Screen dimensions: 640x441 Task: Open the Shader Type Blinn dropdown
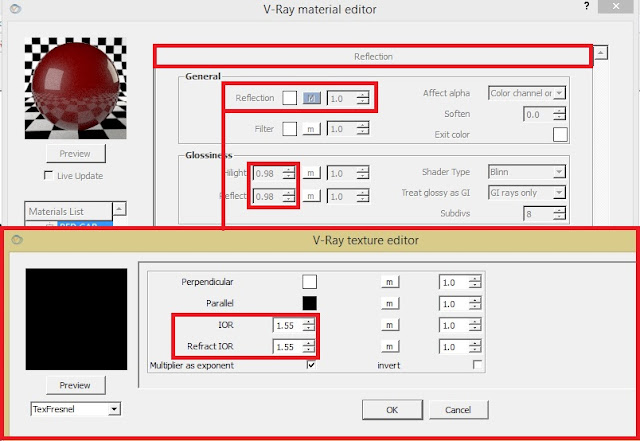pos(527,172)
